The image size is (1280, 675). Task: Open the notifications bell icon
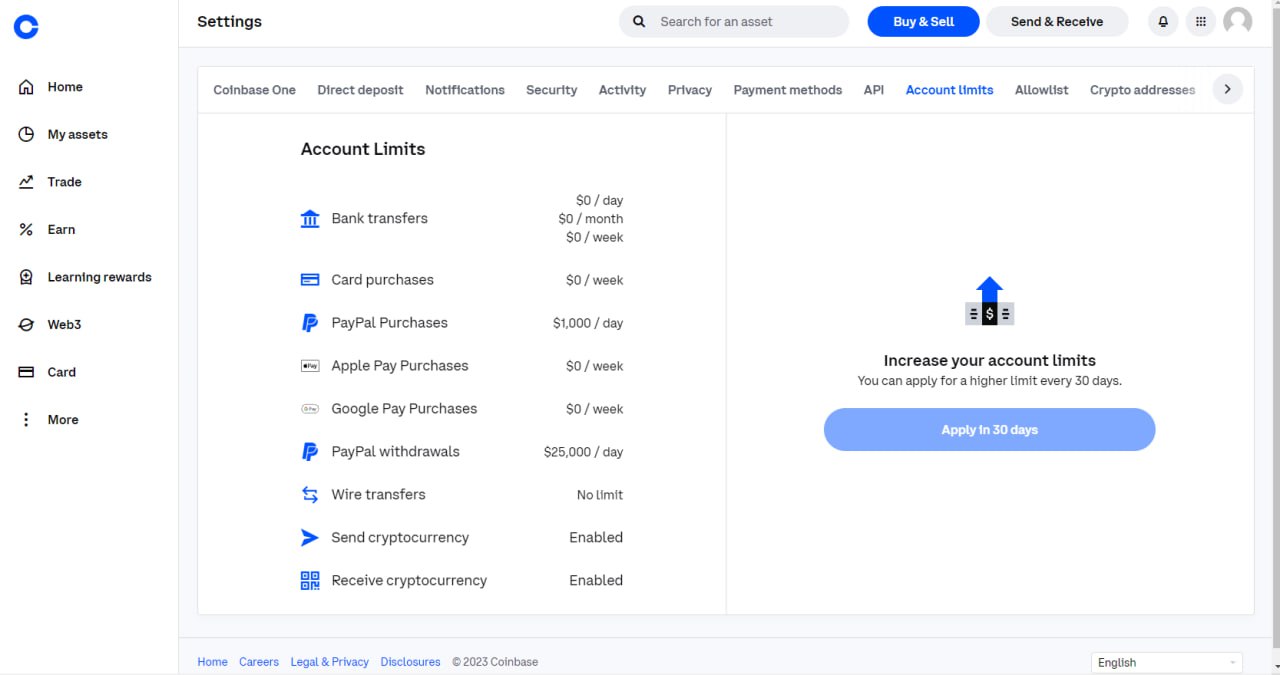(1163, 21)
